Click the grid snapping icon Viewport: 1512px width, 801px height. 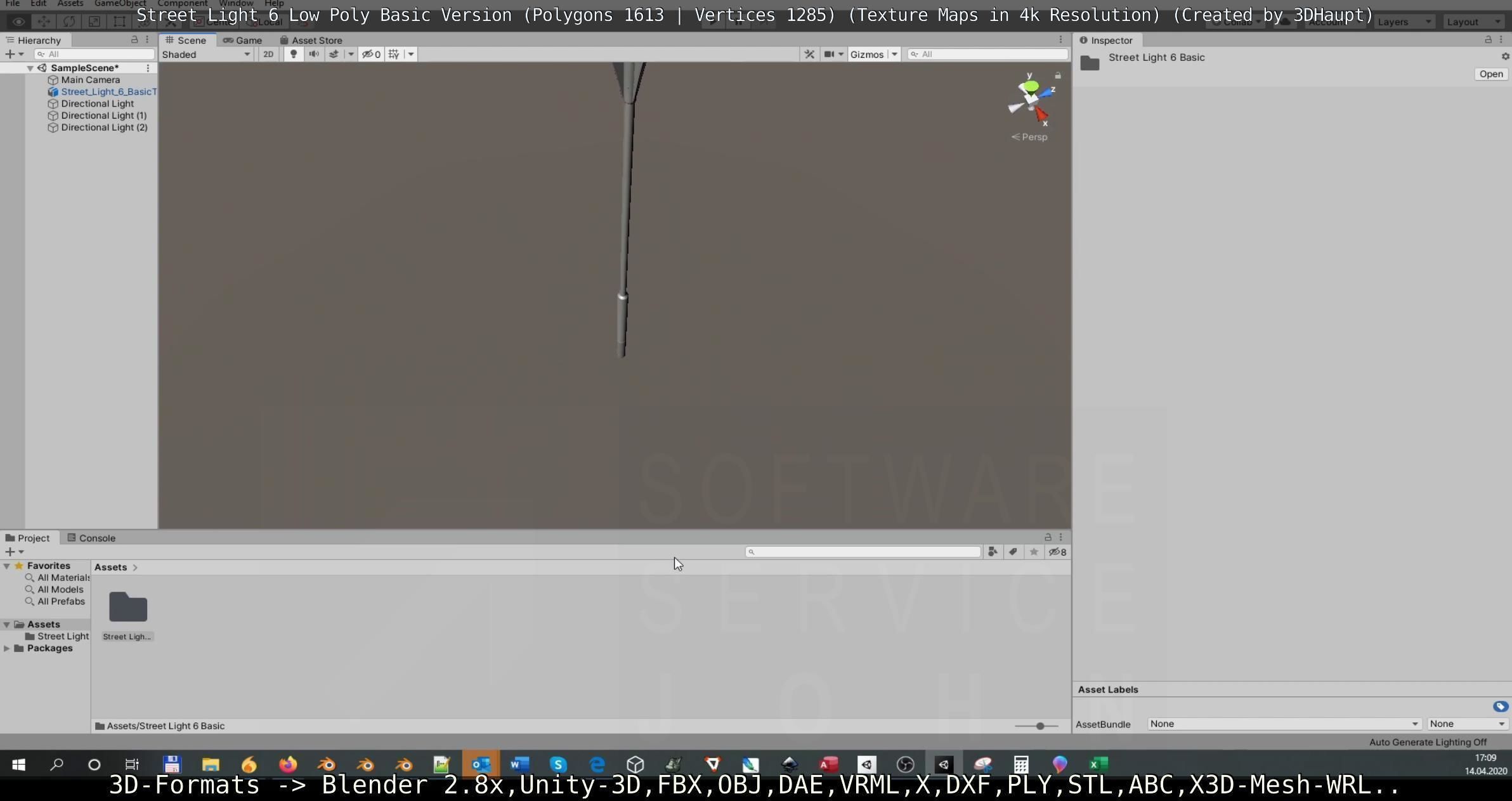pos(394,55)
